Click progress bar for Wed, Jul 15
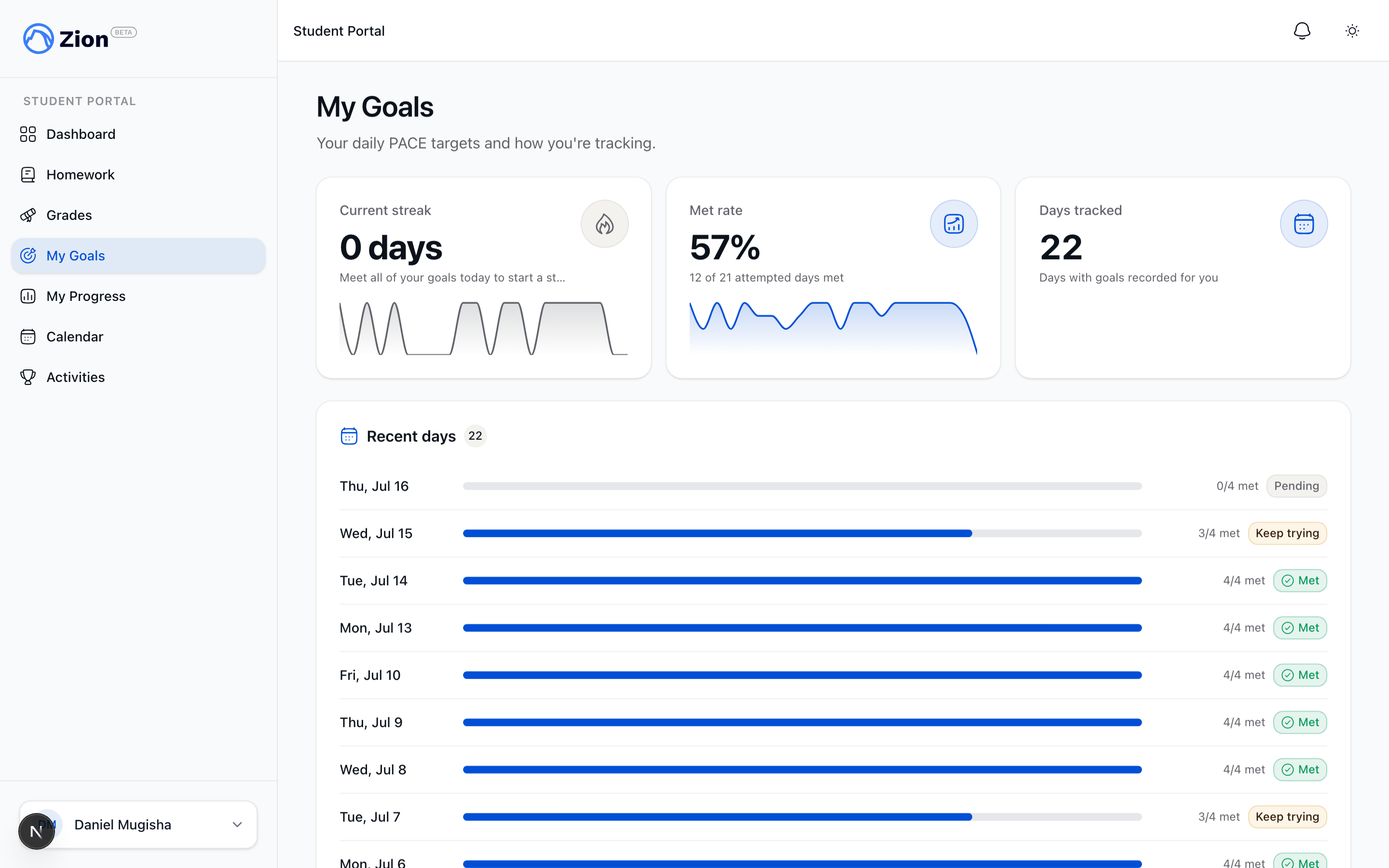This screenshot has width=1389, height=868. (803, 533)
